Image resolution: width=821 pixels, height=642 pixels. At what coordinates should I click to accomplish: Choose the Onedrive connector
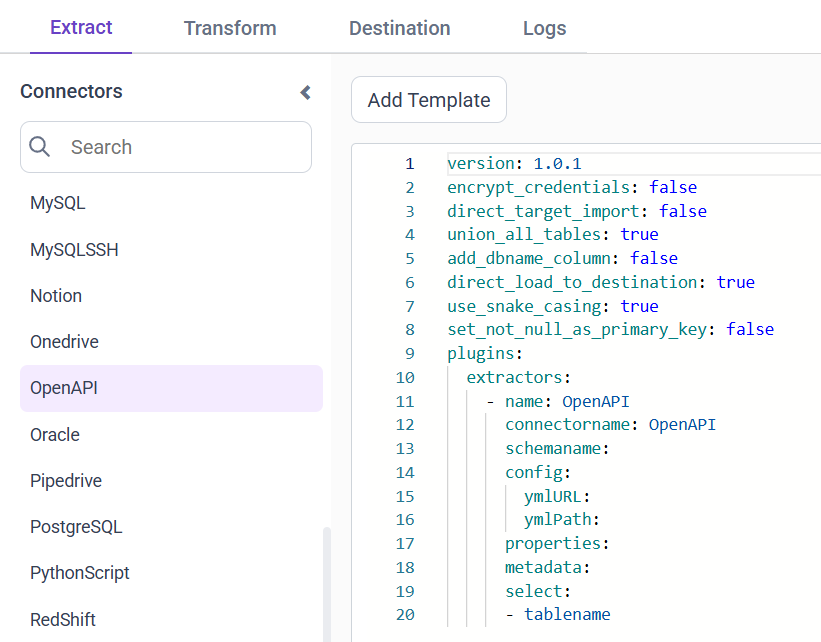point(64,342)
